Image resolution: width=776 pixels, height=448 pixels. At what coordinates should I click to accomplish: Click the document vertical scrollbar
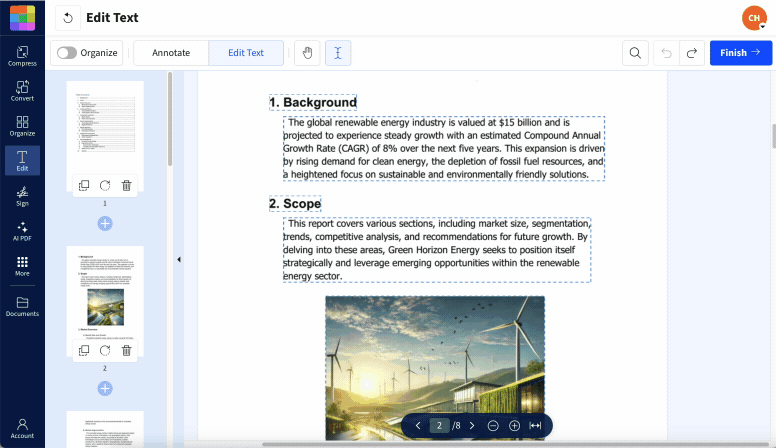774,136
